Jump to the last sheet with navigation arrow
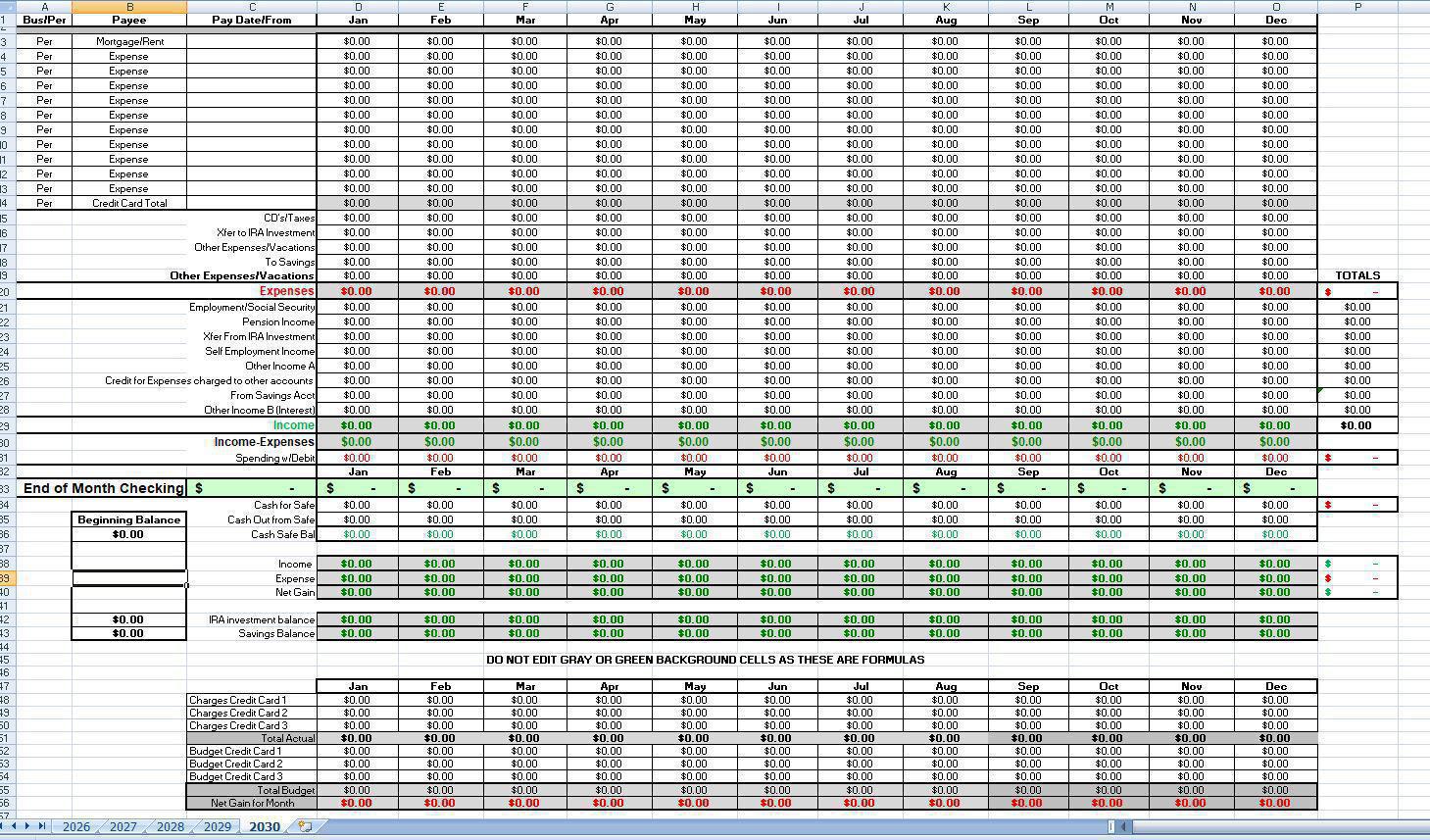This screenshot has height=840, width=1430. (x=41, y=826)
